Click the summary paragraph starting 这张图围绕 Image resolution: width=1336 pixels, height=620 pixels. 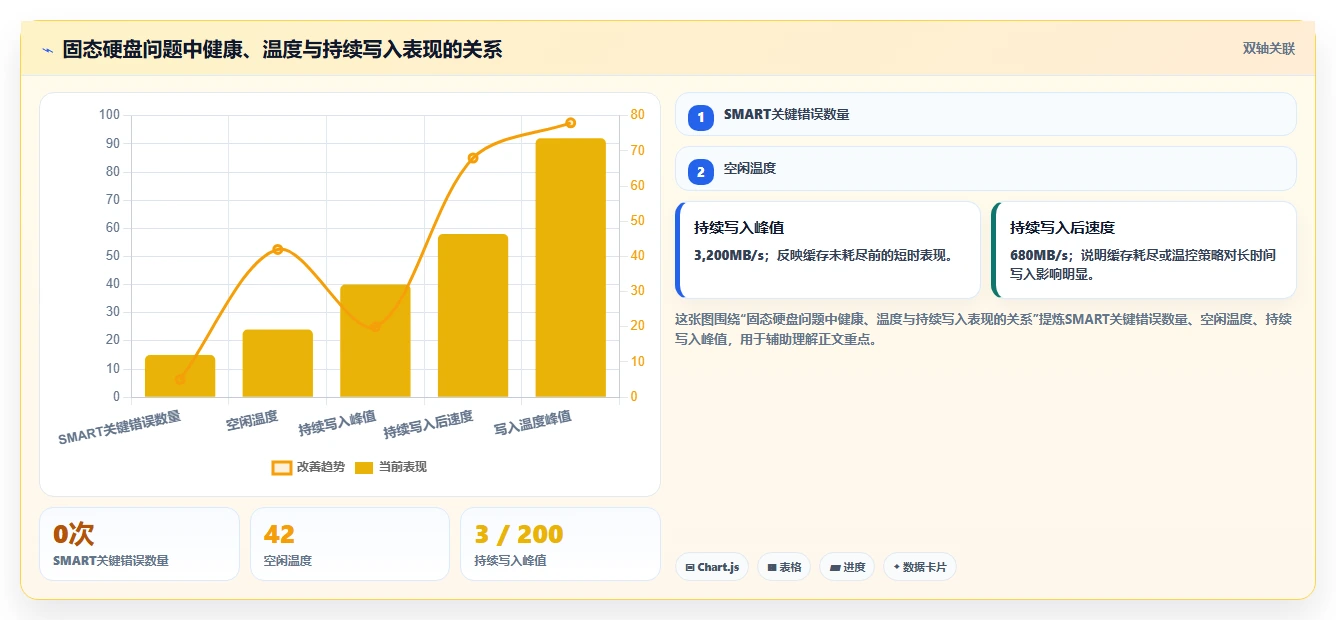coord(983,329)
